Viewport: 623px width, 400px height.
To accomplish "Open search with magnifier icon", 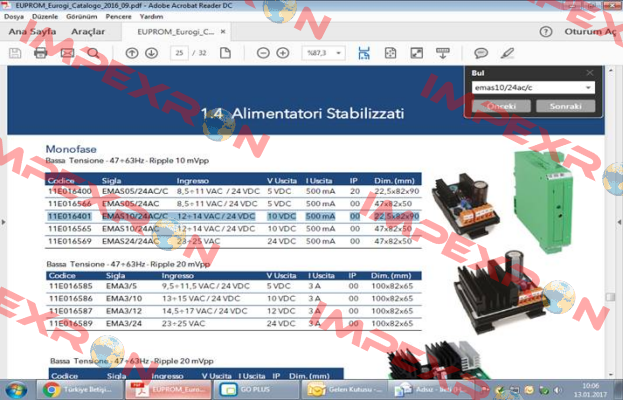I will pyautogui.click(x=93, y=53).
